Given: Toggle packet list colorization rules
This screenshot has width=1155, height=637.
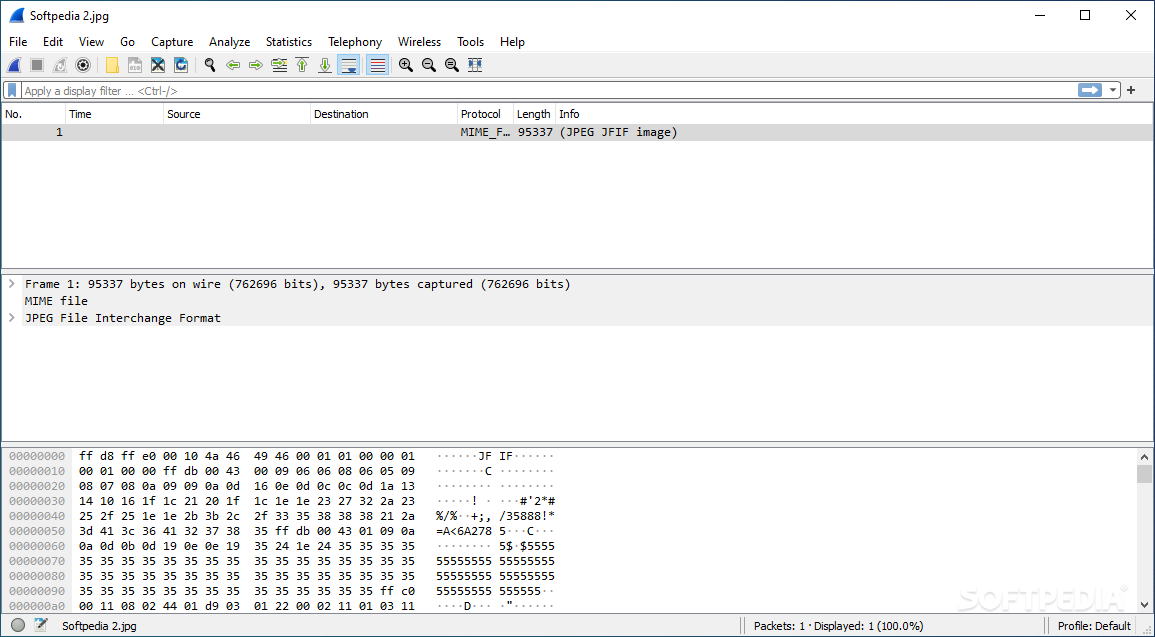Looking at the screenshot, I should [377, 66].
